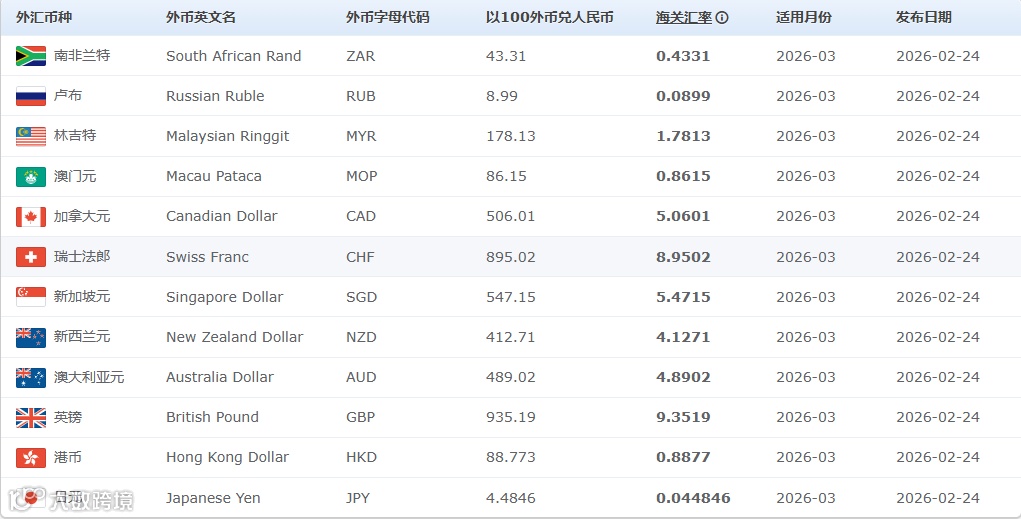Click the Hong Kong flag icon

tap(31, 458)
